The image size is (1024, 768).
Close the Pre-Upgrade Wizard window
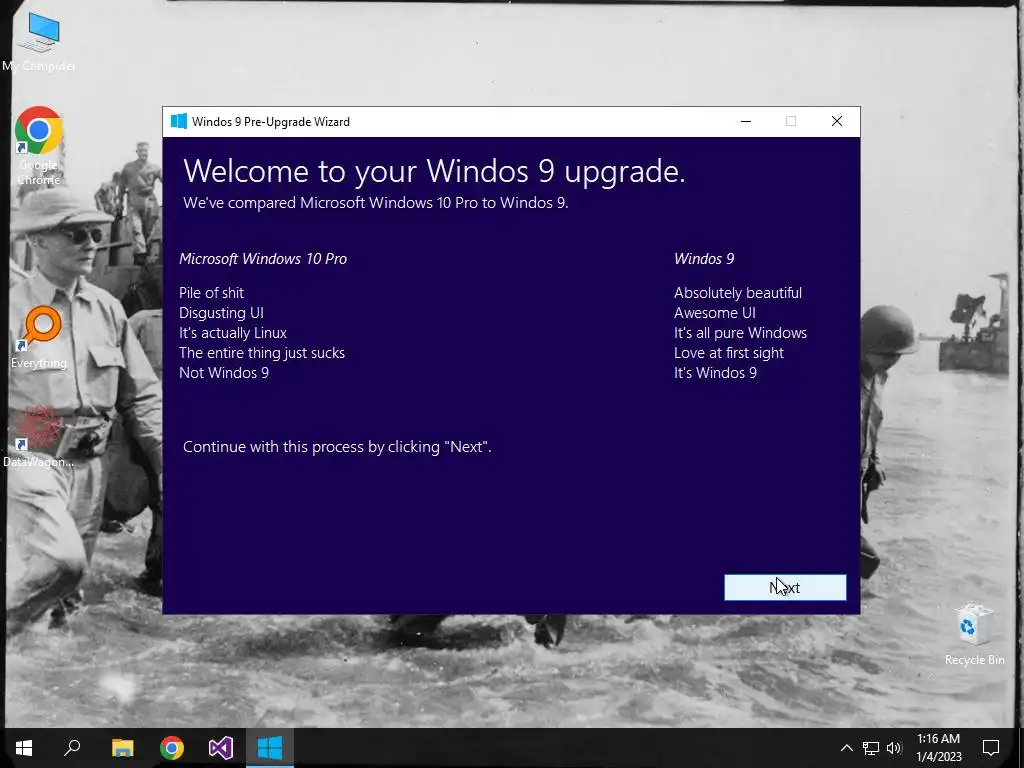[x=837, y=121]
